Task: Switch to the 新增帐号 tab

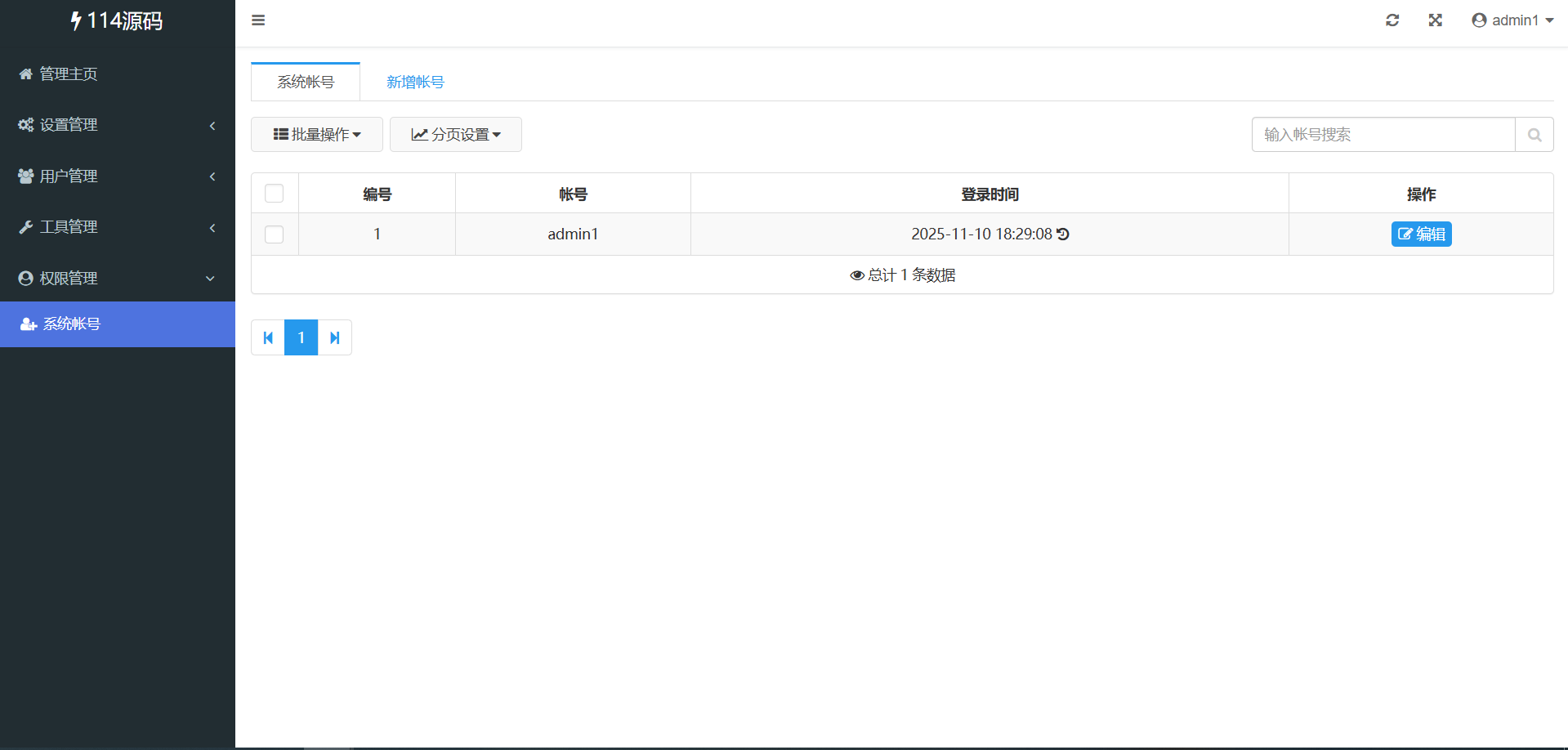Action: [x=415, y=83]
